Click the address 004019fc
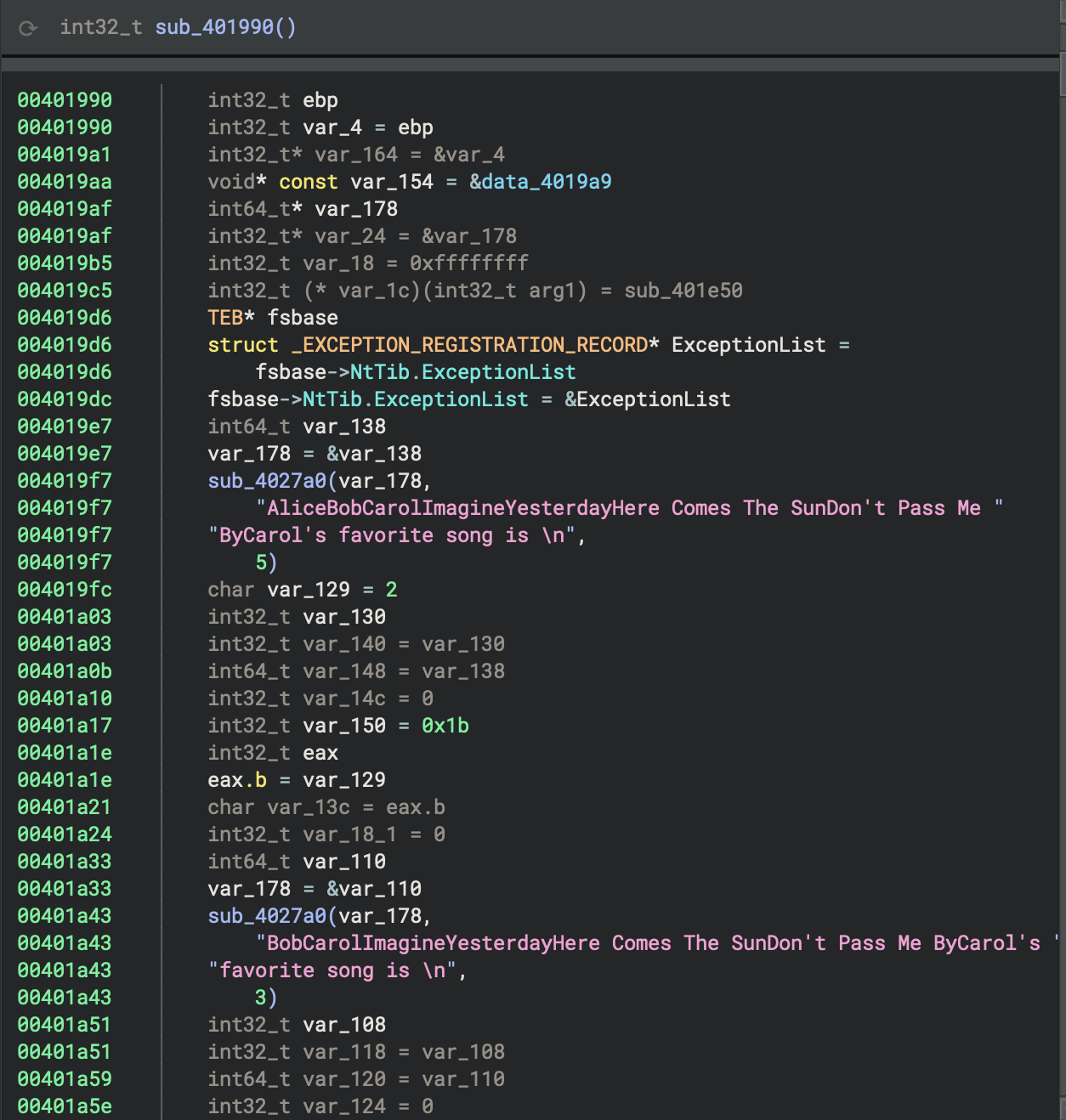This screenshot has height=1120, width=1066. 65,590
